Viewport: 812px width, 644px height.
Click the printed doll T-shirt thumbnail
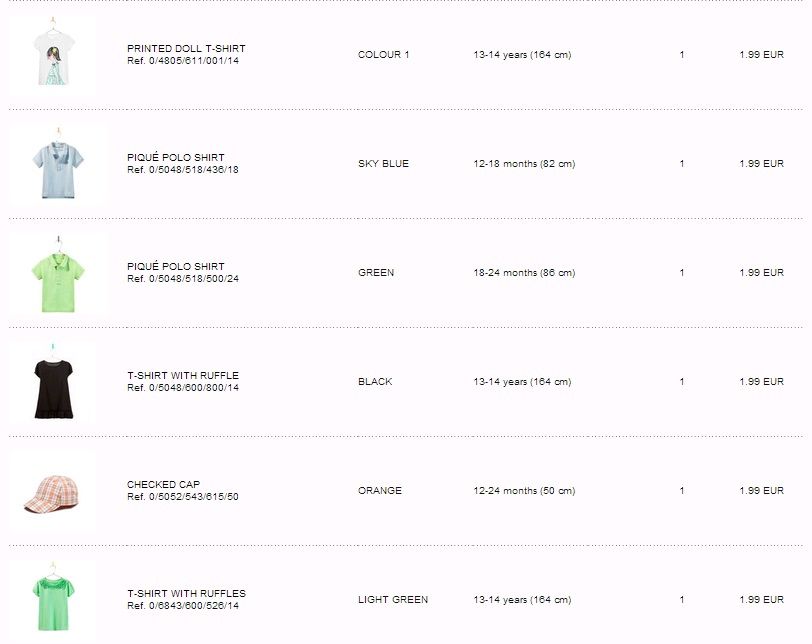(x=58, y=56)
